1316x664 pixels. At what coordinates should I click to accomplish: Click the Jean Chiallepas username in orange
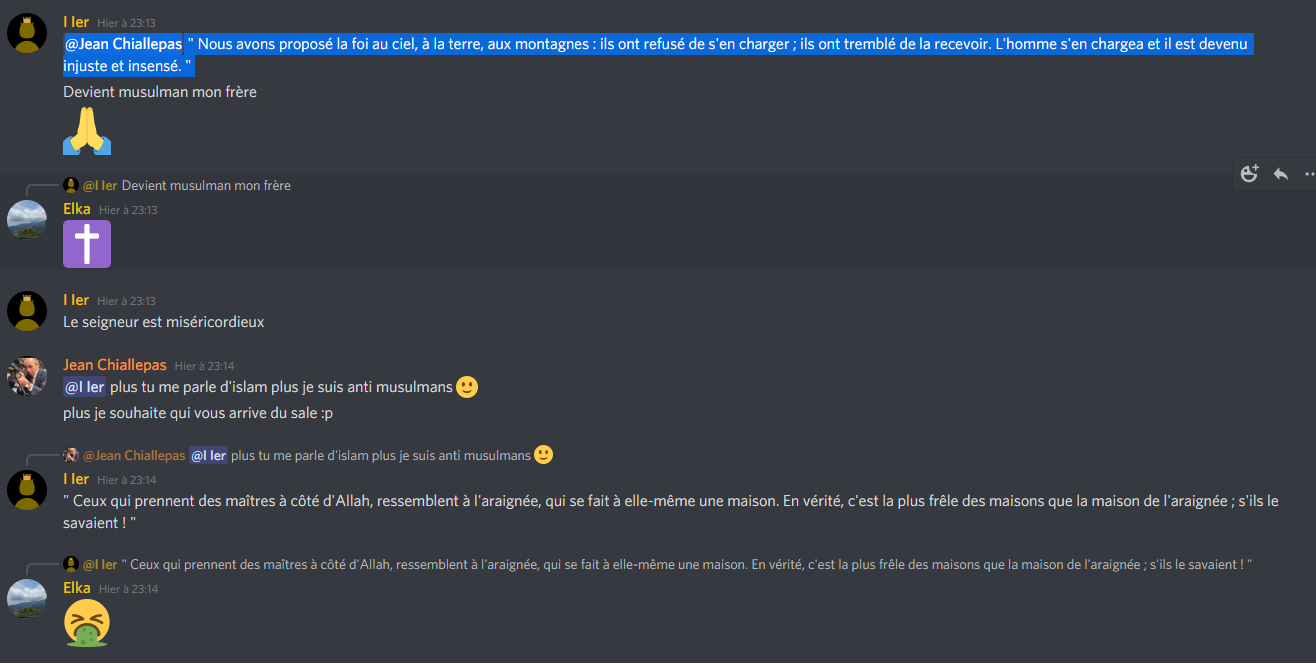pyautogui.click(x=115, y=365)
